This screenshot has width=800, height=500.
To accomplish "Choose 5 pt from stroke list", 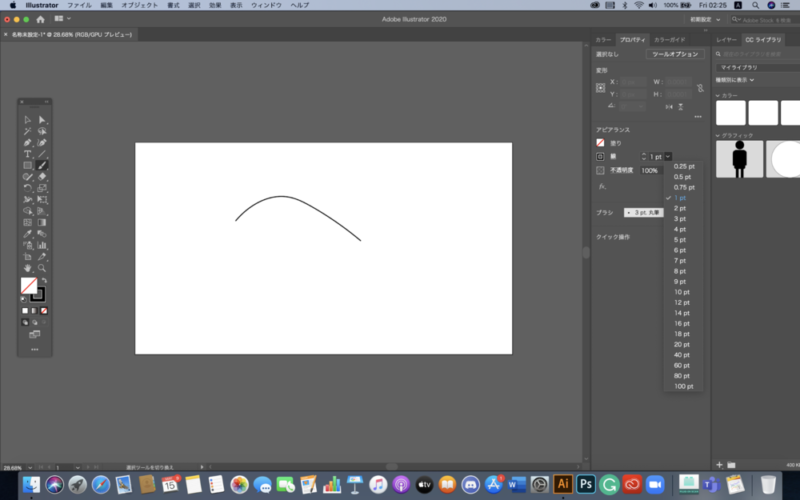I will pos(680,240).
